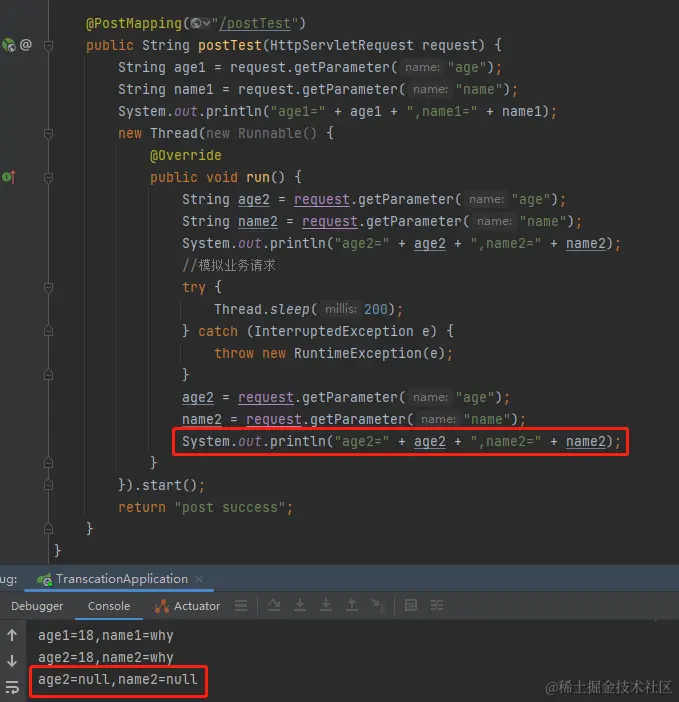The width and height of the screenshot is (679, 702).
Task: Click the String age1 declaration line
Action: point(310,67)
